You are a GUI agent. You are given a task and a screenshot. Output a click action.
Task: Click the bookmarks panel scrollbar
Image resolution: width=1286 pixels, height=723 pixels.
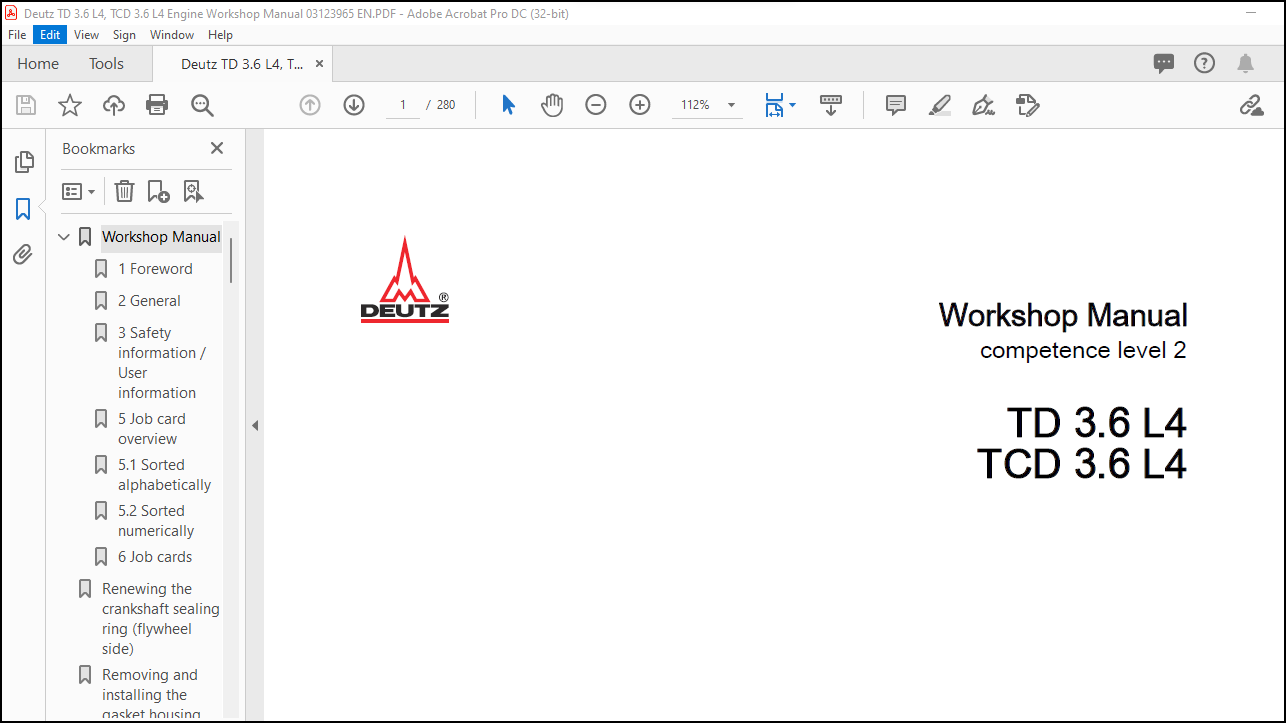231,260
